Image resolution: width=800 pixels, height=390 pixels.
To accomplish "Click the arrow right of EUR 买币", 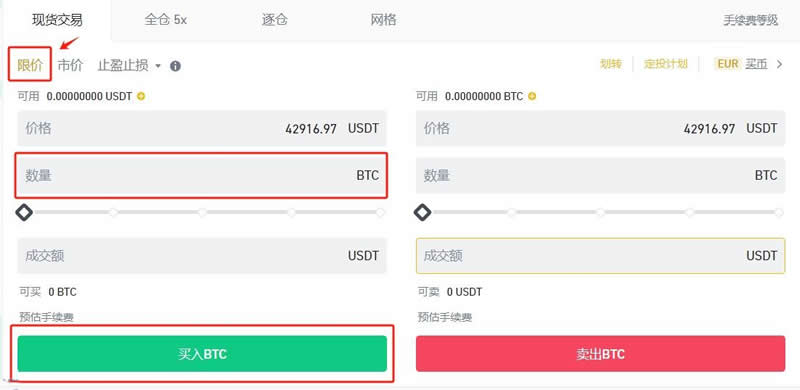I will tap(779, 64).
